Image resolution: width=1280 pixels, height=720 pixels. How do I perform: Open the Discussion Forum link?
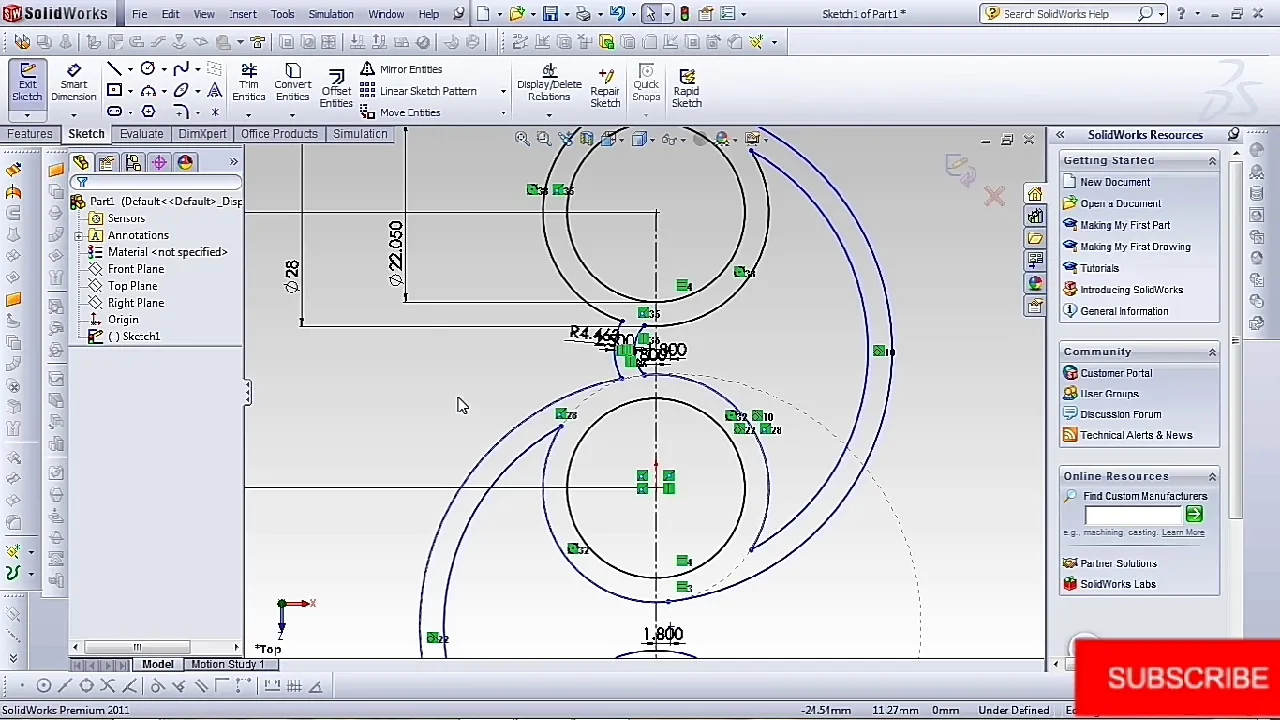(x=1120, y=414)
